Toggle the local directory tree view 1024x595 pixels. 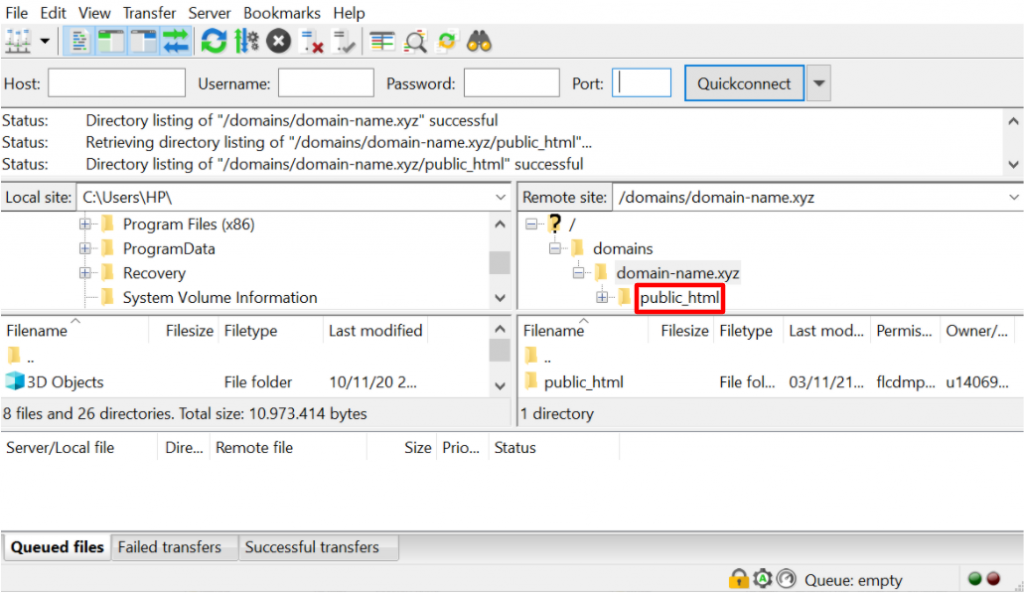pyautogui.click(x=111, y=41)
